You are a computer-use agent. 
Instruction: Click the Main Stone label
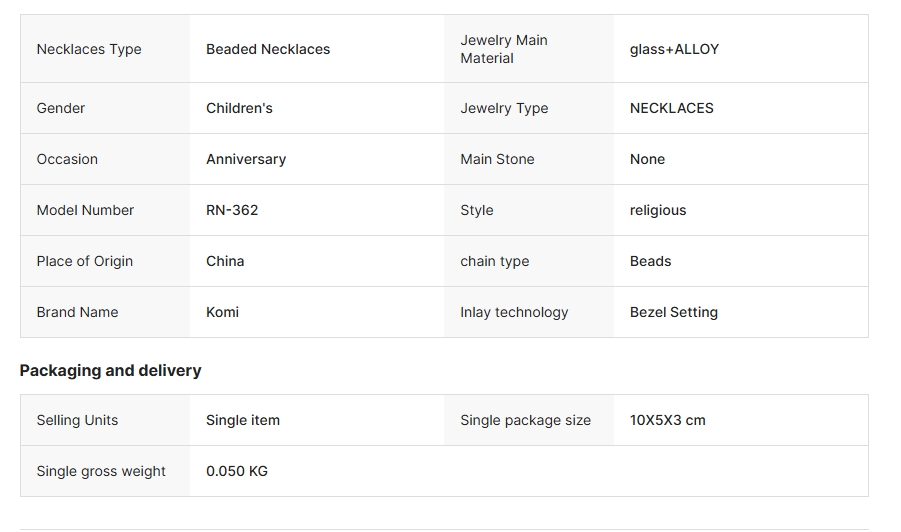pos(497,159)
